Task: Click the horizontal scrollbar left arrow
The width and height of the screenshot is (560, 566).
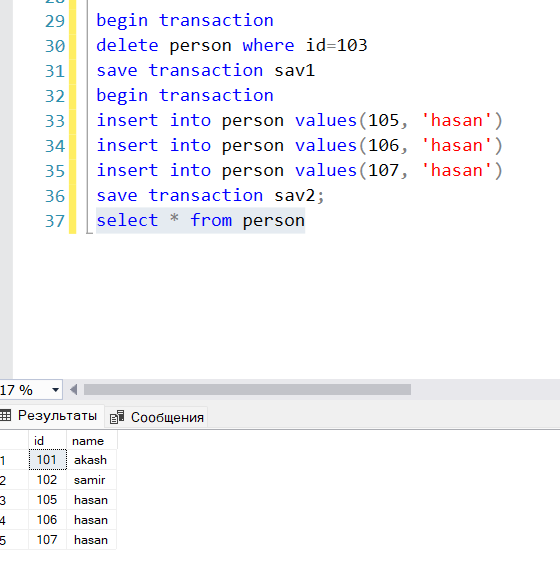Action: coord(74,389)
